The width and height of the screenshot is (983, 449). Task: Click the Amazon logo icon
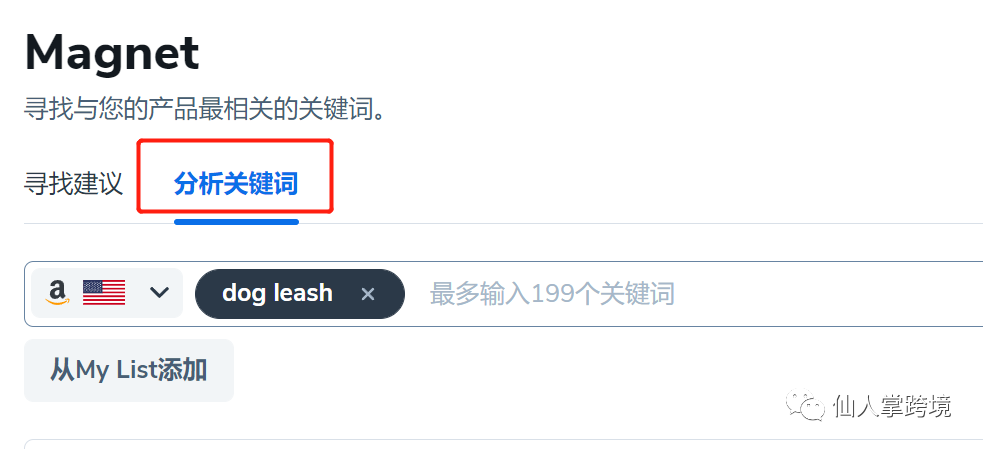(x=57, y=293)
